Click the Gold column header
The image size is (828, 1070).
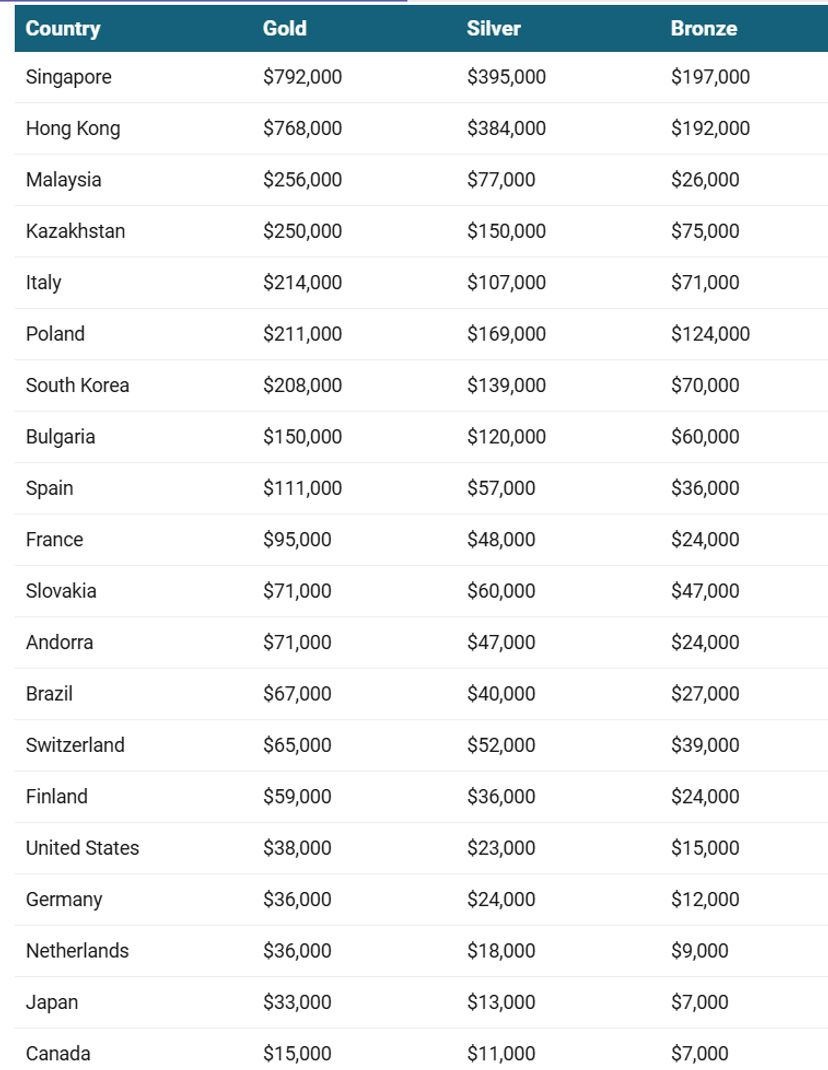coord(285,29)
